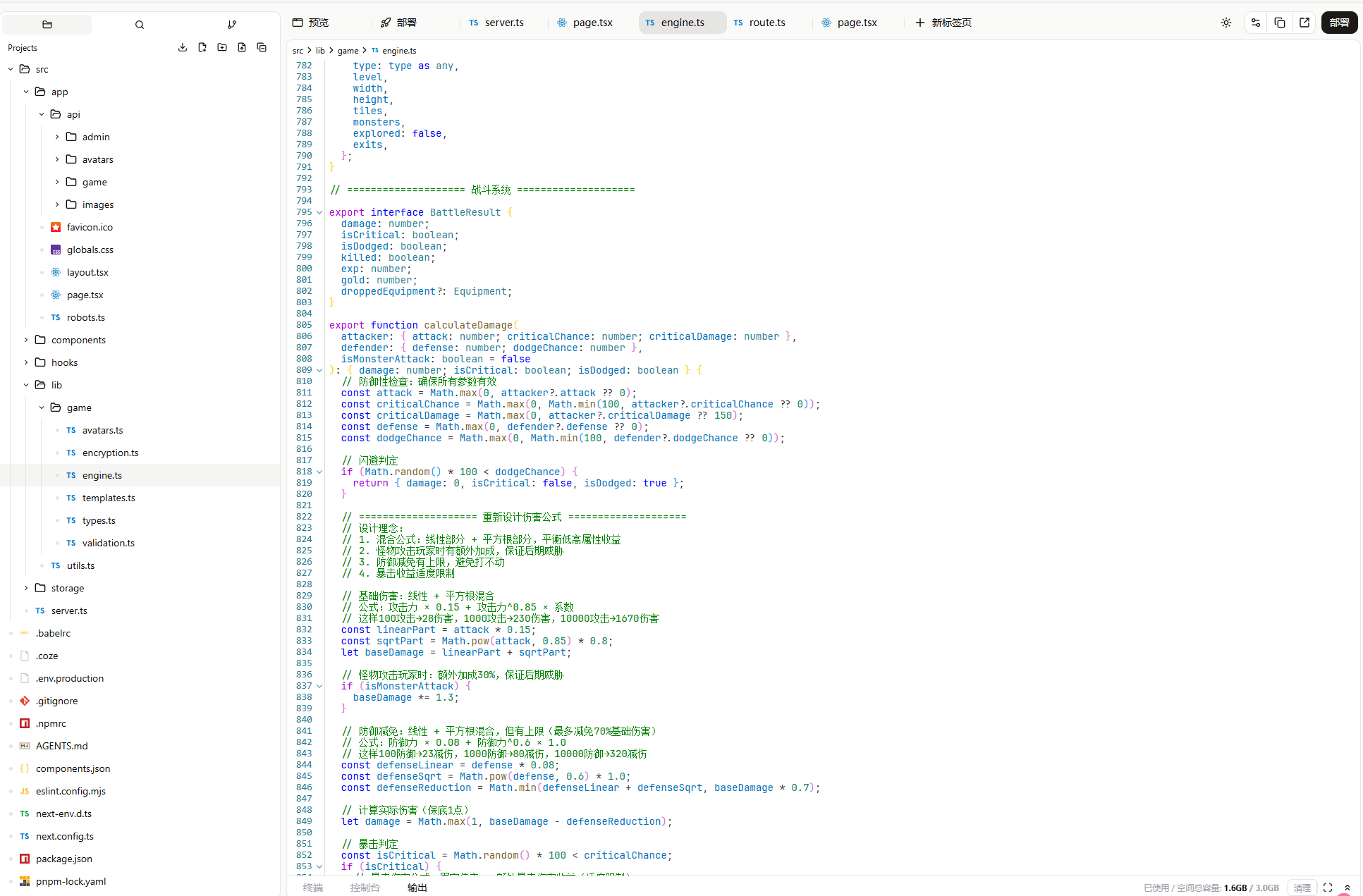Open the settings sliders icon
Screen dimensions: 1363x896
point(1256,23)
